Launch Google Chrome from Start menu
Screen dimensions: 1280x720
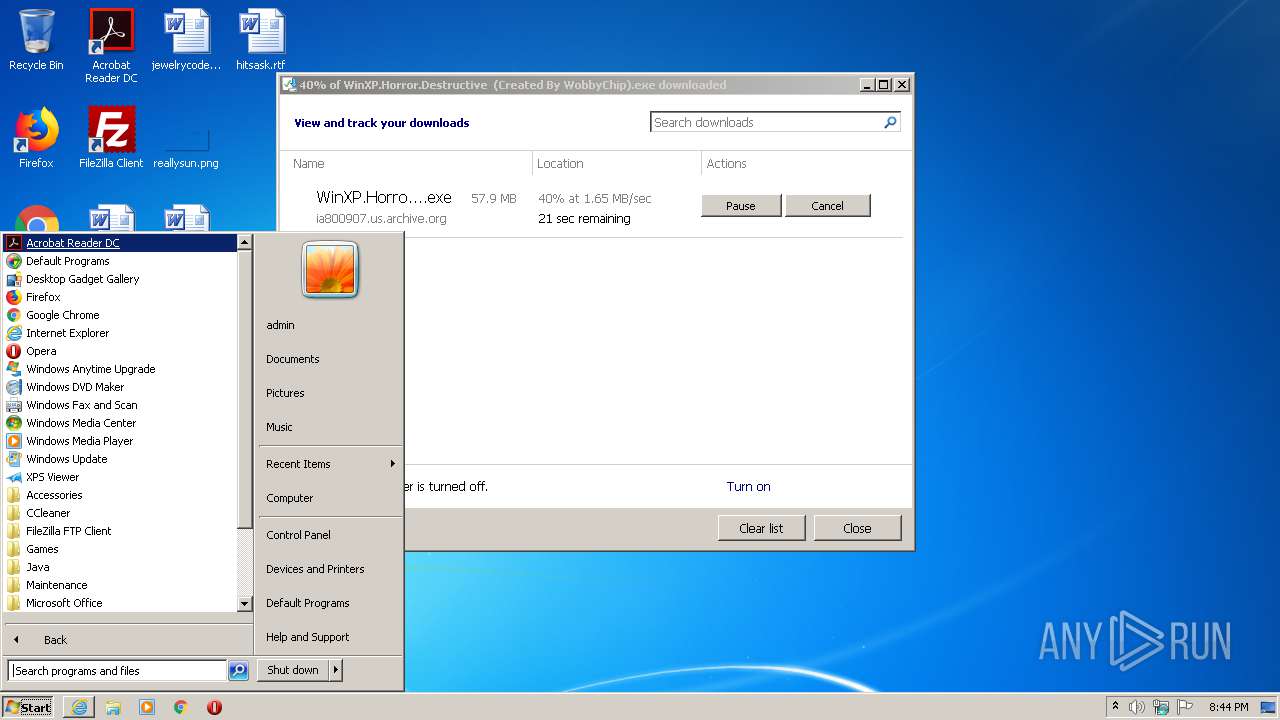[120, 315]
